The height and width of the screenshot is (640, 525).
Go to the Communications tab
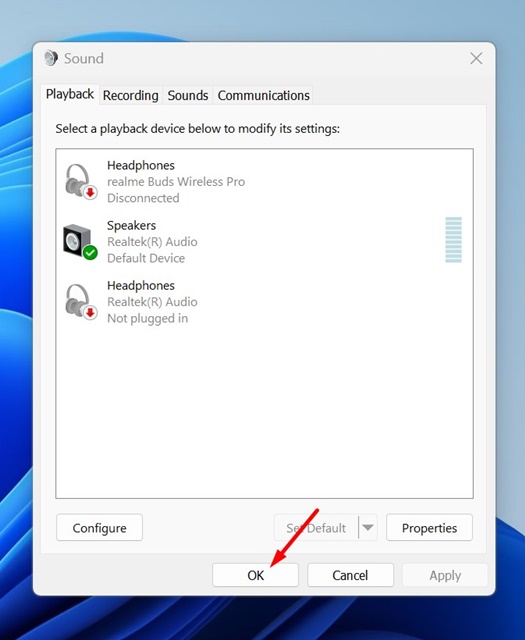pyautogui.click(x=263, y=96)
